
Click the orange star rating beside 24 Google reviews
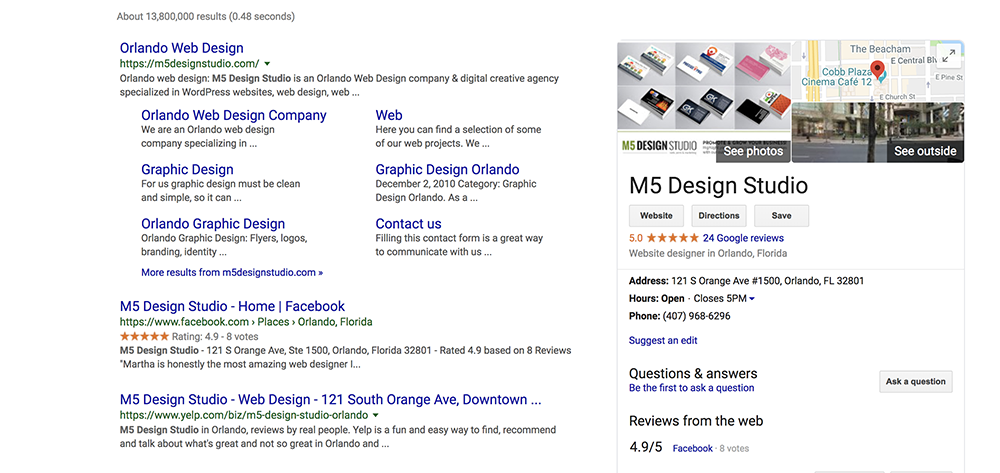(x=672, y=238)
